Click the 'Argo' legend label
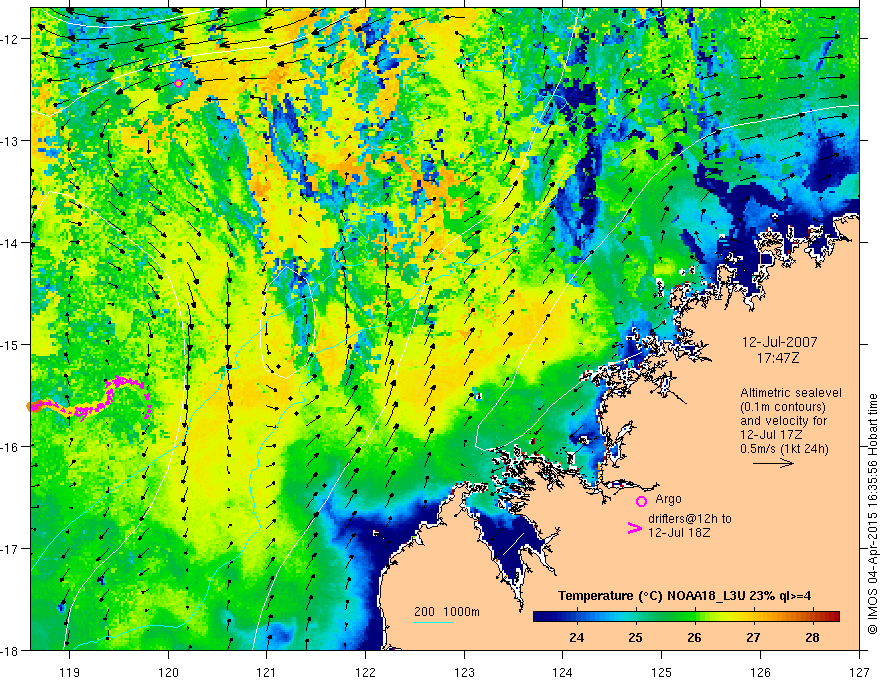This screenshot has width=880, height=680. pos(668,499)
